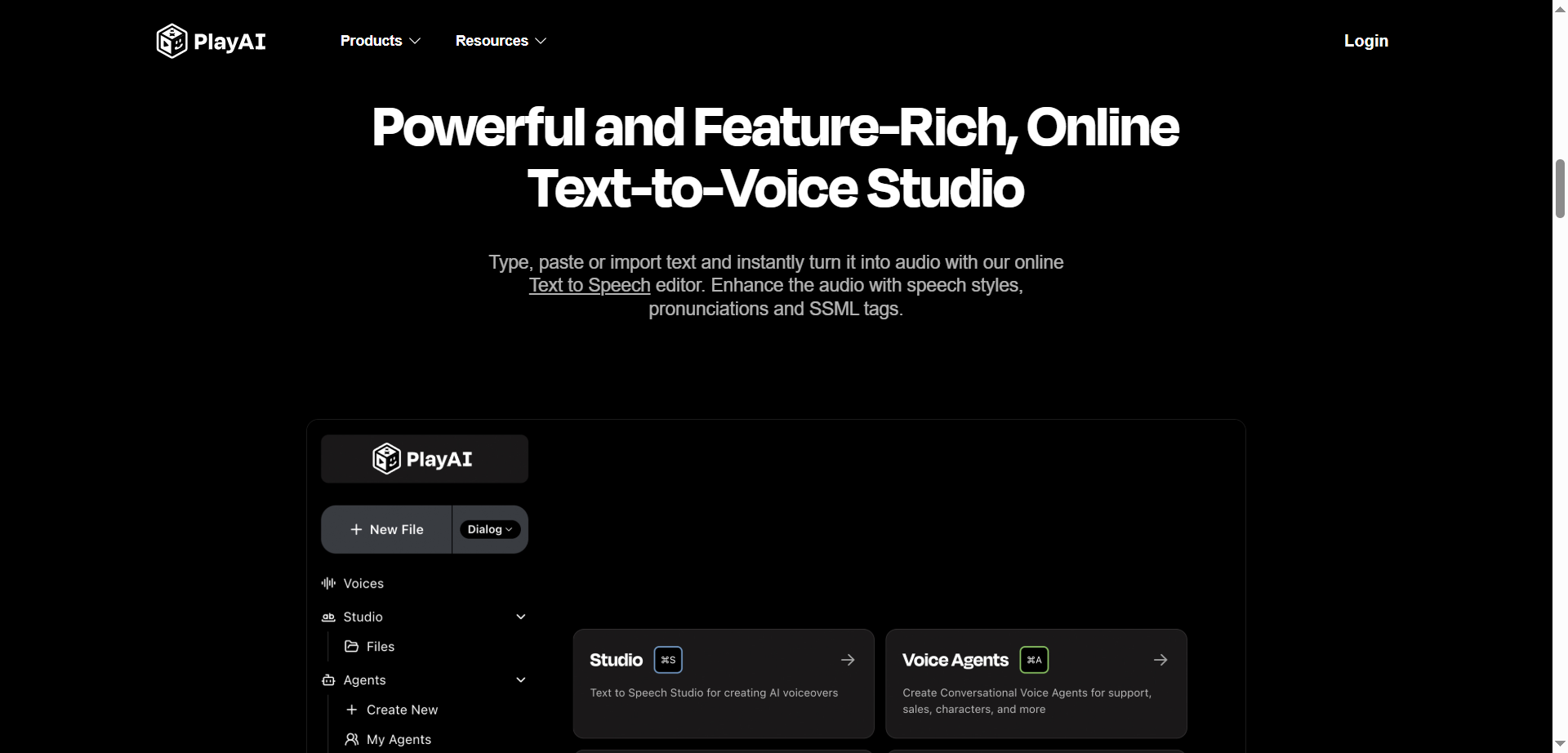Click the ⌘A badge on the Voice Agents card
This screenshot has height=753, width=1568.
click(1033, 659)
